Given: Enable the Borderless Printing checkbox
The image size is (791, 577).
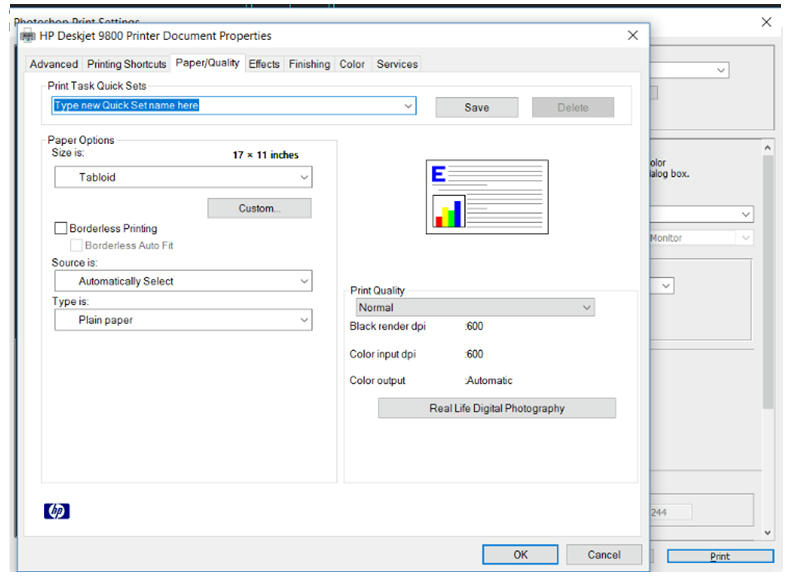Looking at the screenshot, I should point(61,229).
